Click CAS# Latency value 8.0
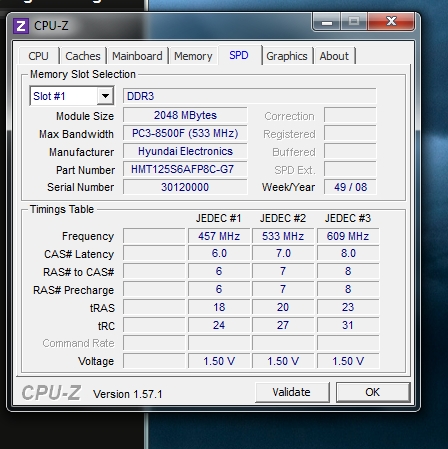Image resolution: width=448 pixels, height=449 pixels. [348, 253]
